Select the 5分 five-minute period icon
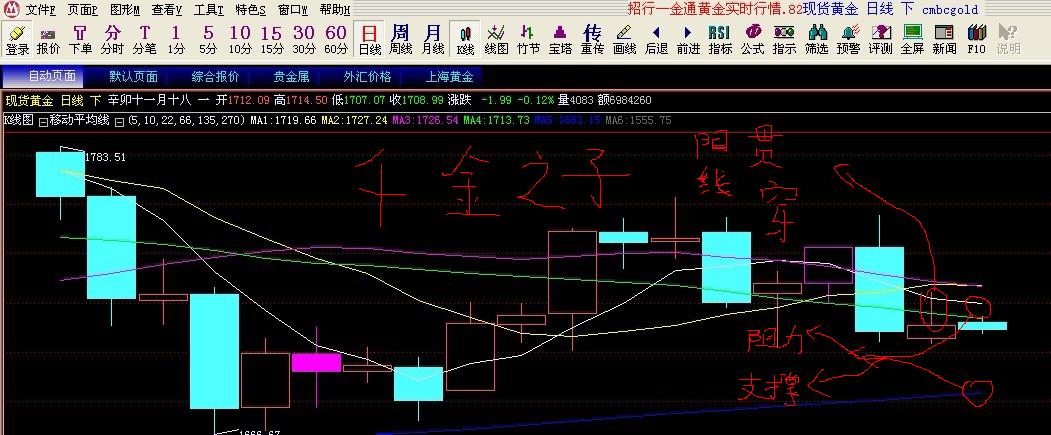Image resolution: width=1051 pixels, height=435 pixels. [x=208, y=40]
